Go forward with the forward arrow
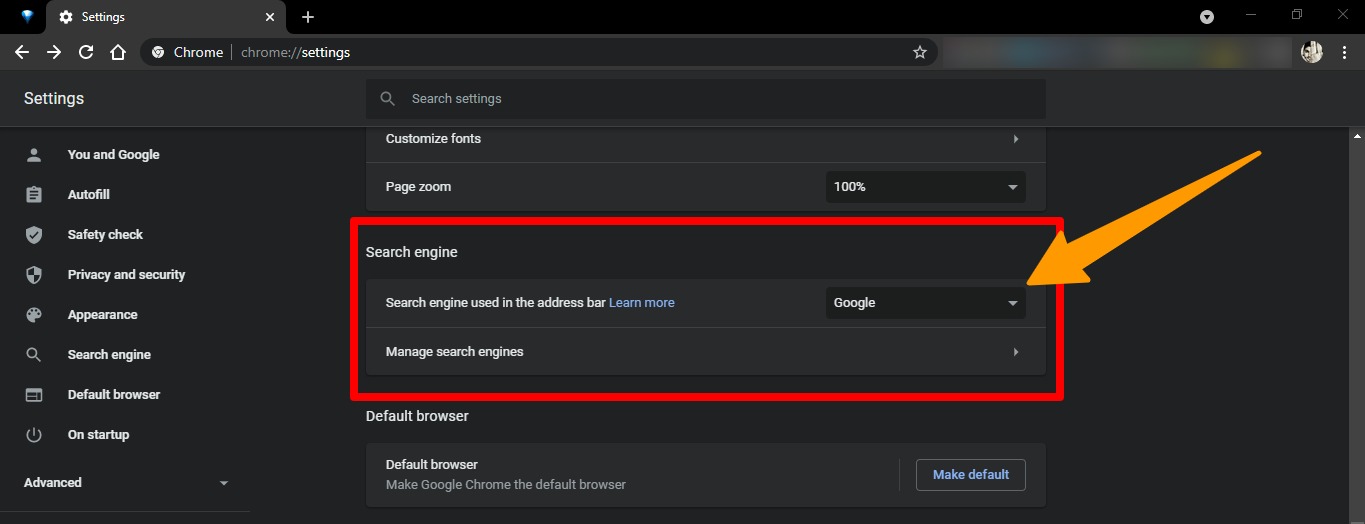This screenshot has height=524, width=1365. pos(54,52)
